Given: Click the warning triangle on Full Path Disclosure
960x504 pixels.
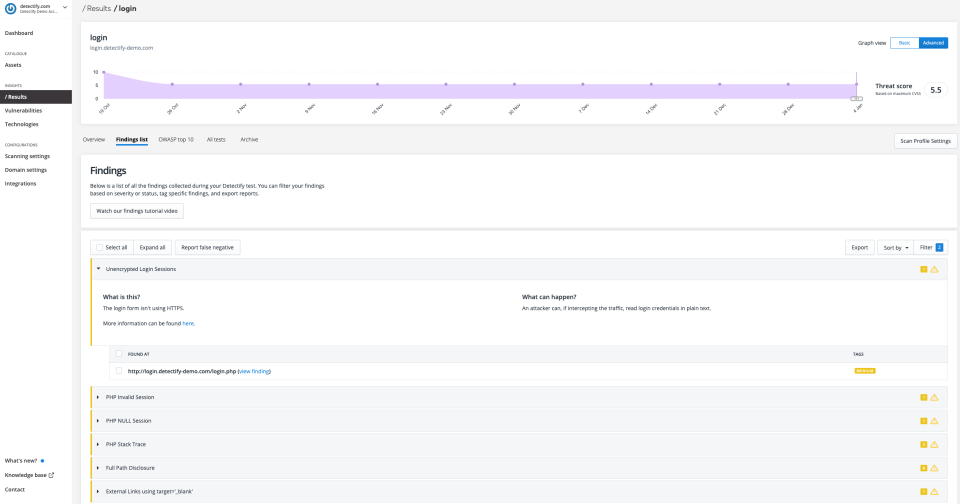Looking at the screenshot, I should pos(934,467).
